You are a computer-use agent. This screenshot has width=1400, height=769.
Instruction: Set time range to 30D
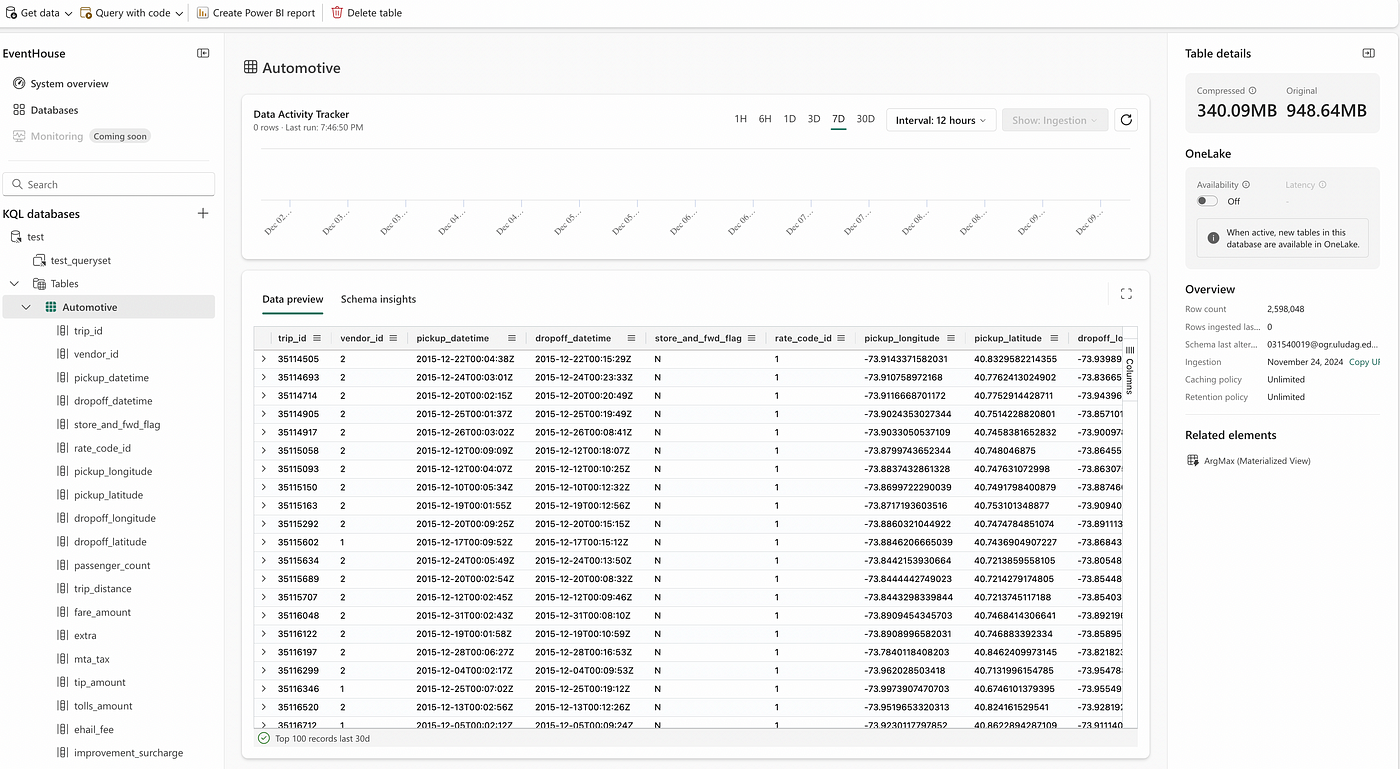(865, 119)
